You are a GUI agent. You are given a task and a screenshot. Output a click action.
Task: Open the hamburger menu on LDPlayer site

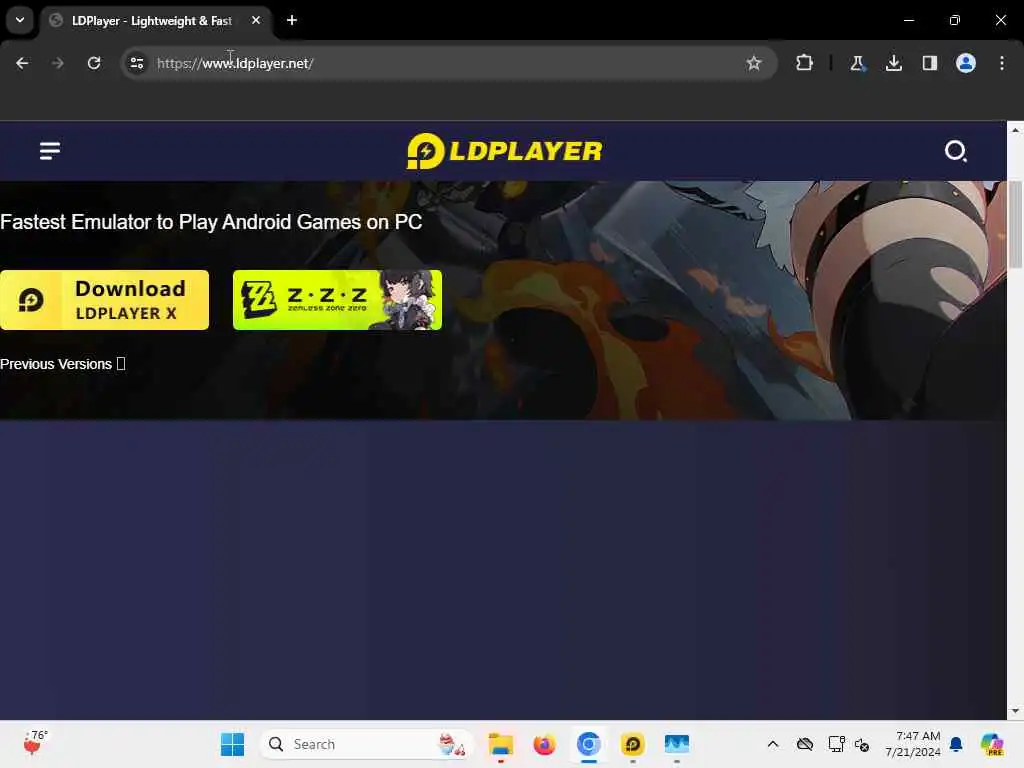[50, 151]
